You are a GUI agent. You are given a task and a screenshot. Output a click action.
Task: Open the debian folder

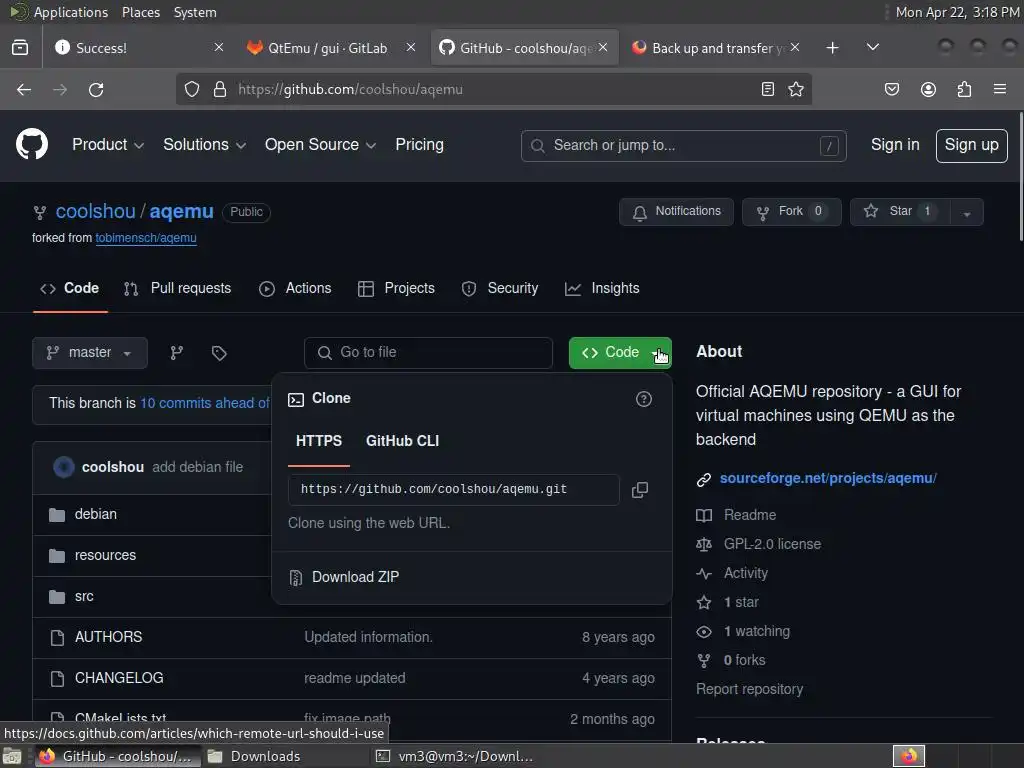point(95,514)
